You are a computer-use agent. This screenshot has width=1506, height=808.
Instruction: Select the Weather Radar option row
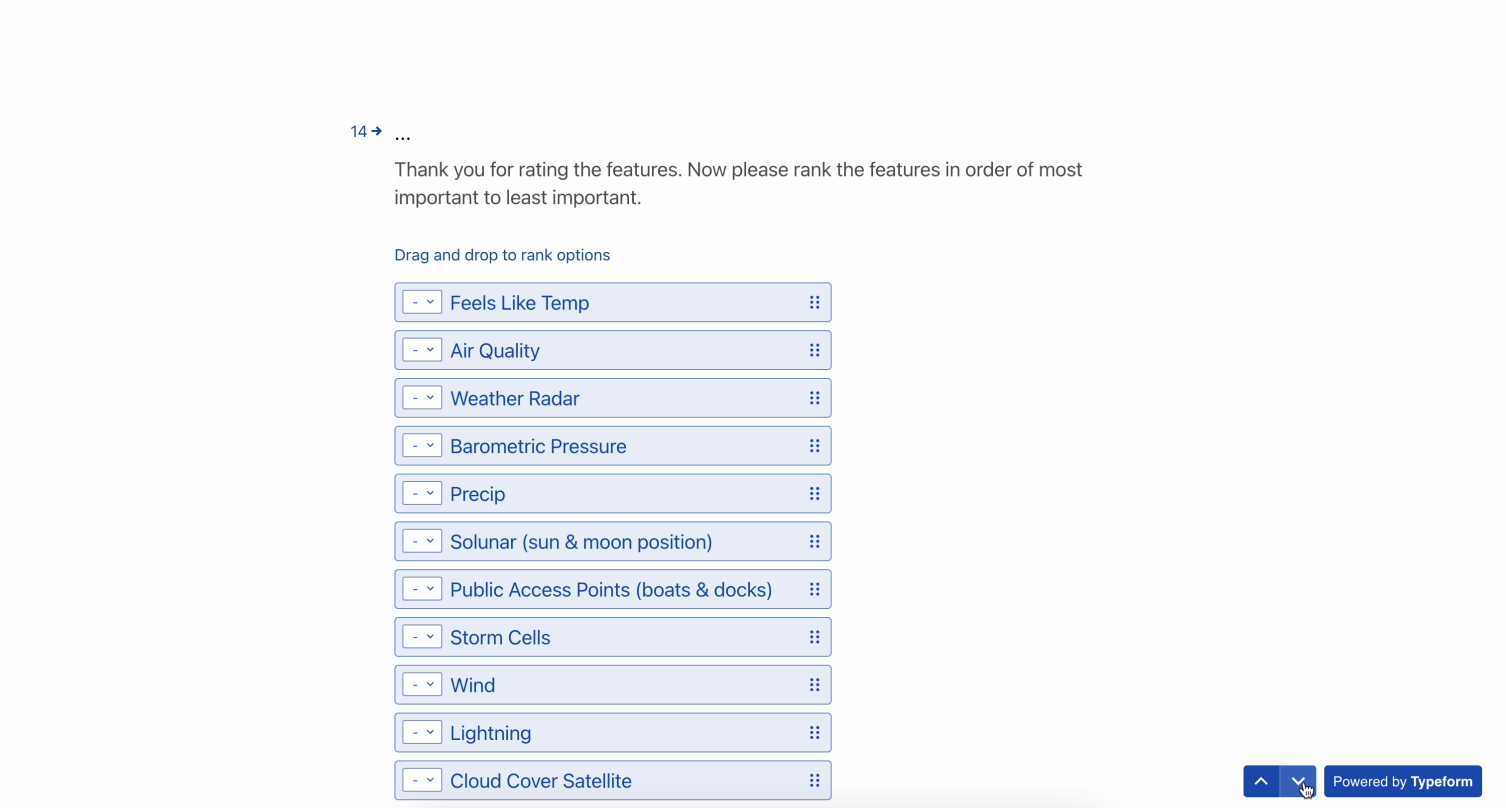pos(613,398)
